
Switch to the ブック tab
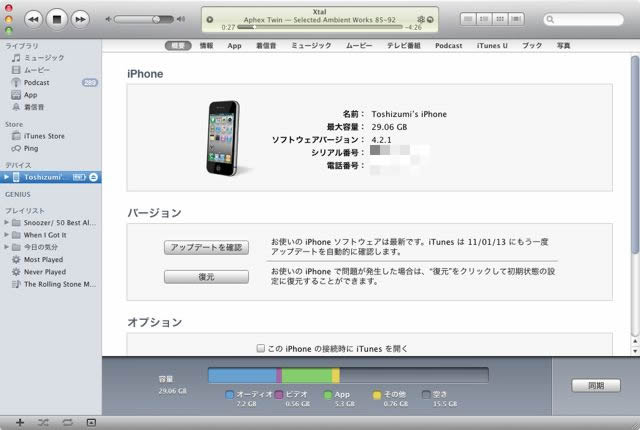pyautogui.click(x=532, y=46)
